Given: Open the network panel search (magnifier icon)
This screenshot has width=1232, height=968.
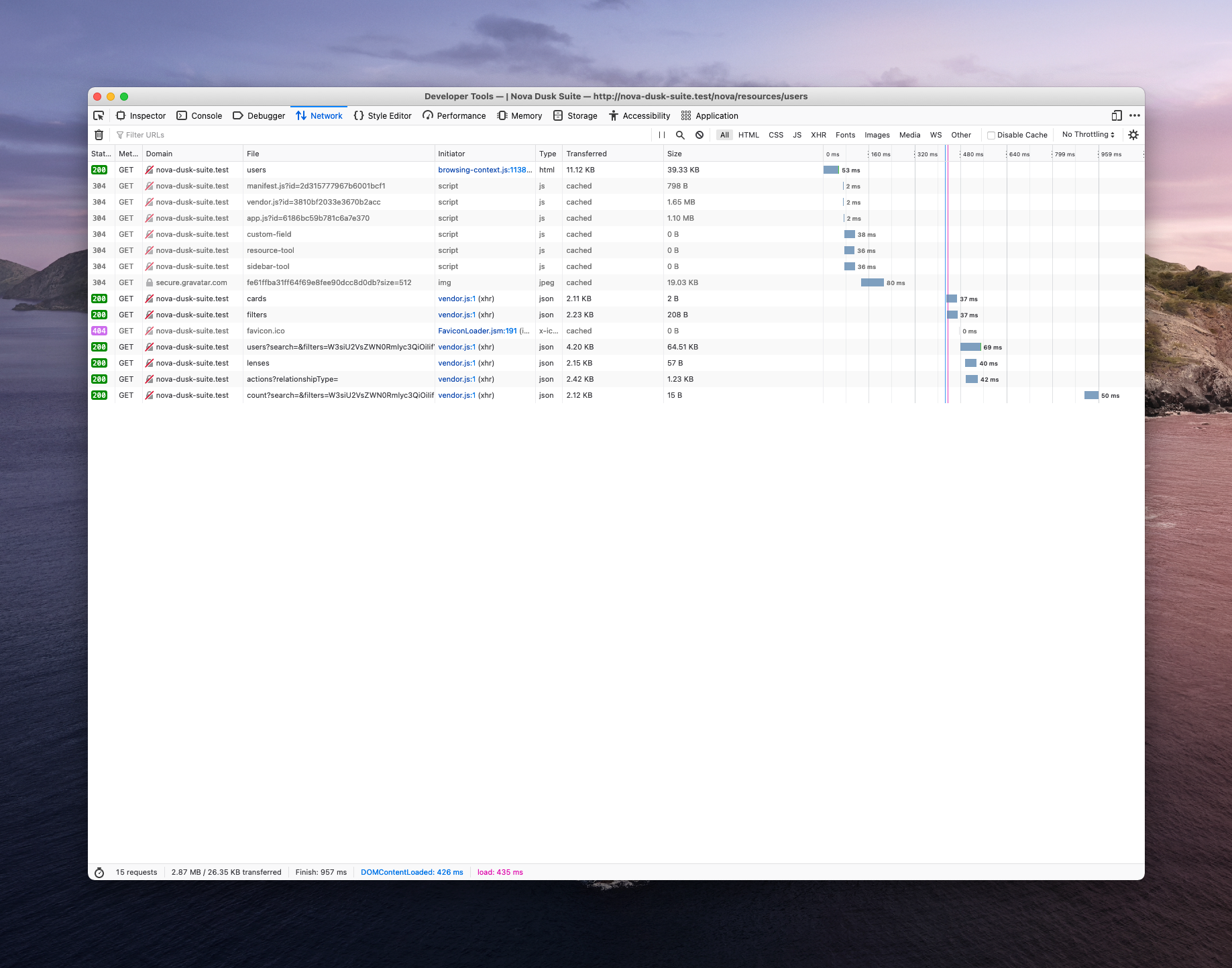Looking at the screenshot, I should click(x=680, y=135).
